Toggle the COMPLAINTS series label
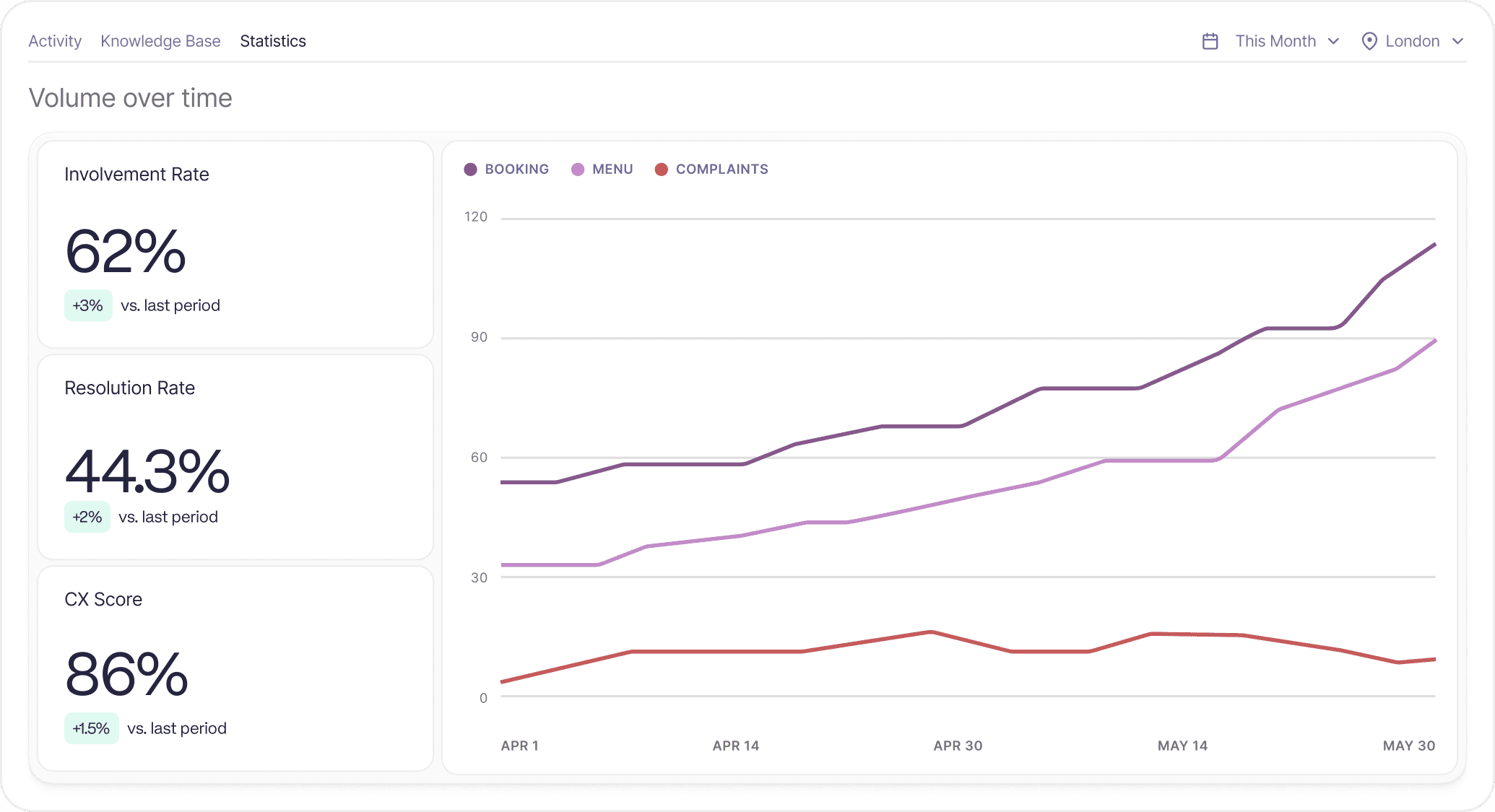The height and width of the screenshot is (812, 1495). pyautogui.click(x=721, y=170)
